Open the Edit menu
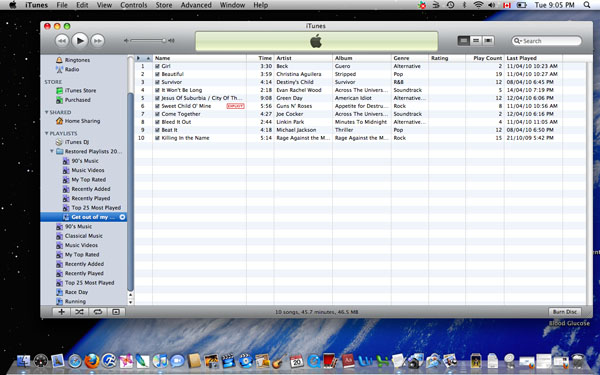Viewport: 600px width, 375px height. 82,5
